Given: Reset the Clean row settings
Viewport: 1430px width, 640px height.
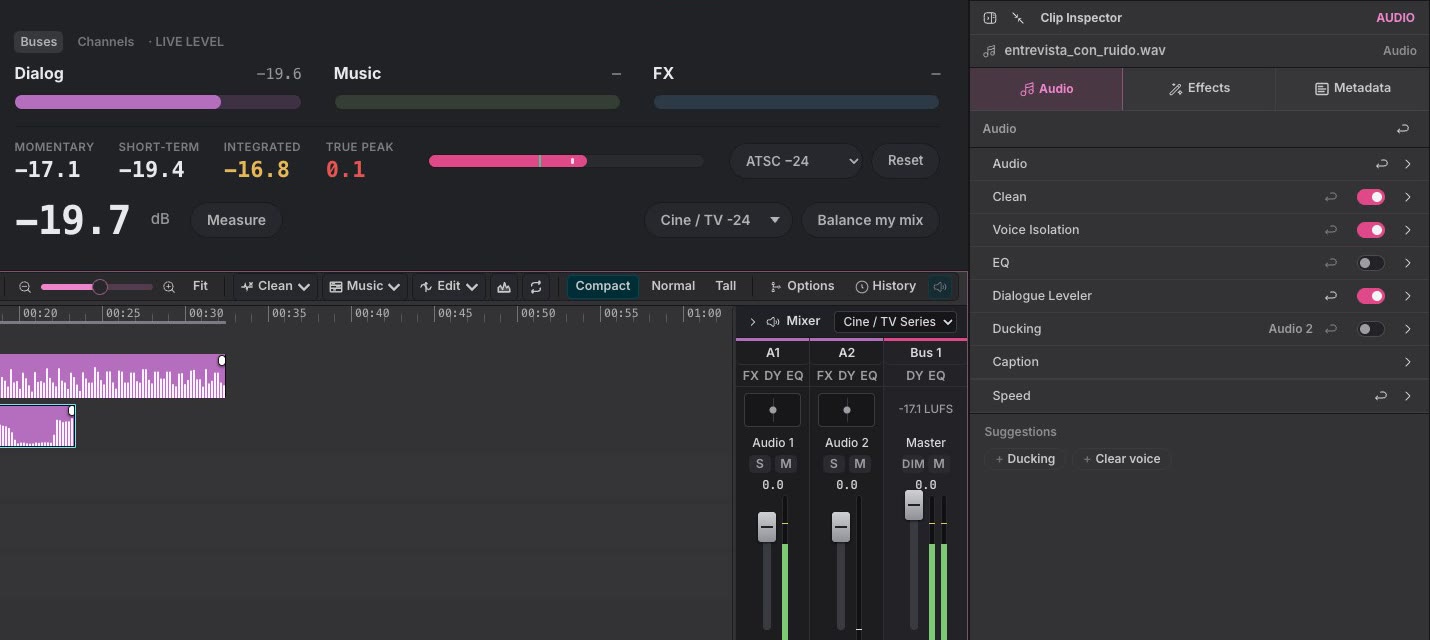Looking at the screenshot, I should click(x=1331, y=197).
